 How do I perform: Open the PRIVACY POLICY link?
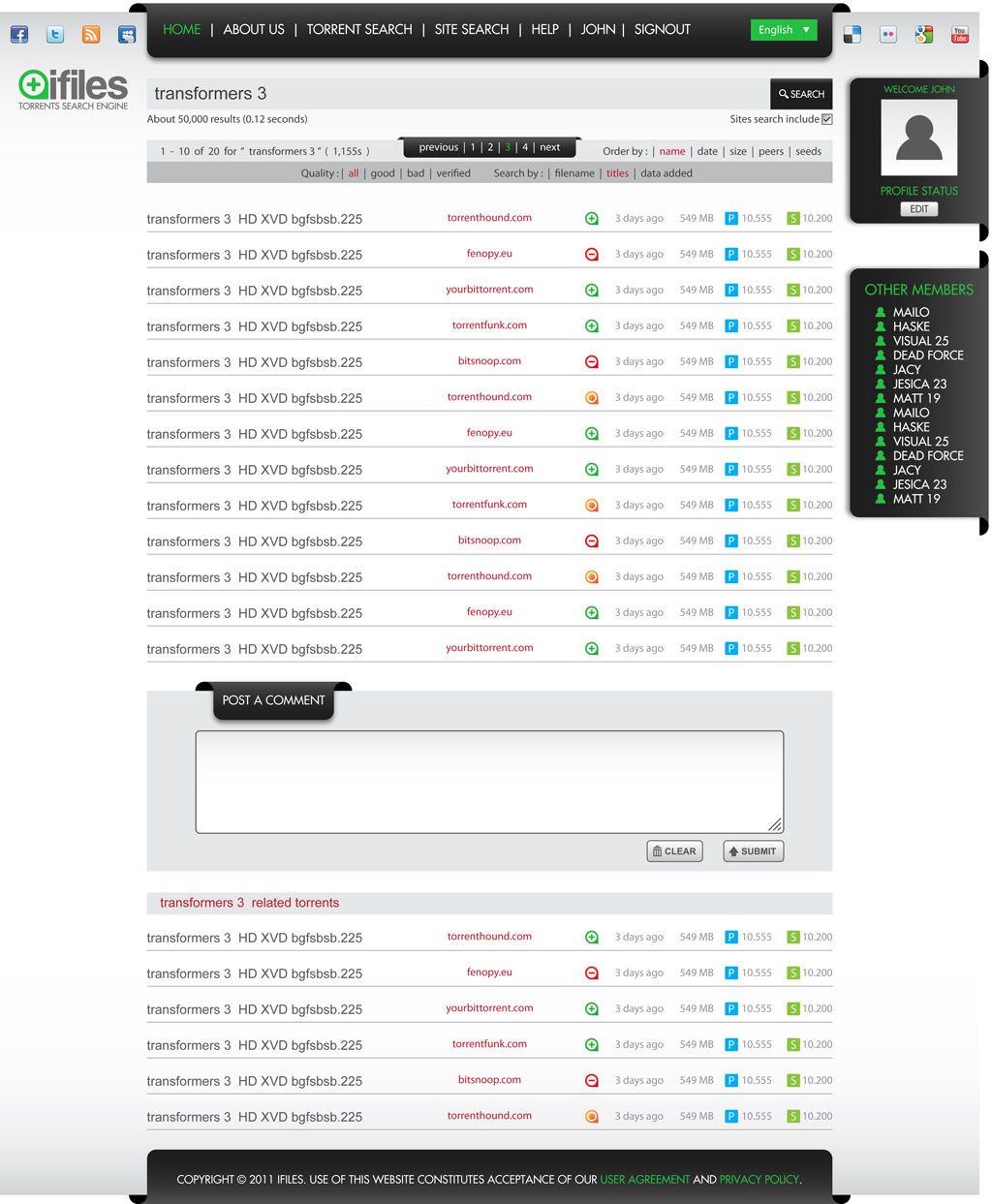pos(759,1180)
